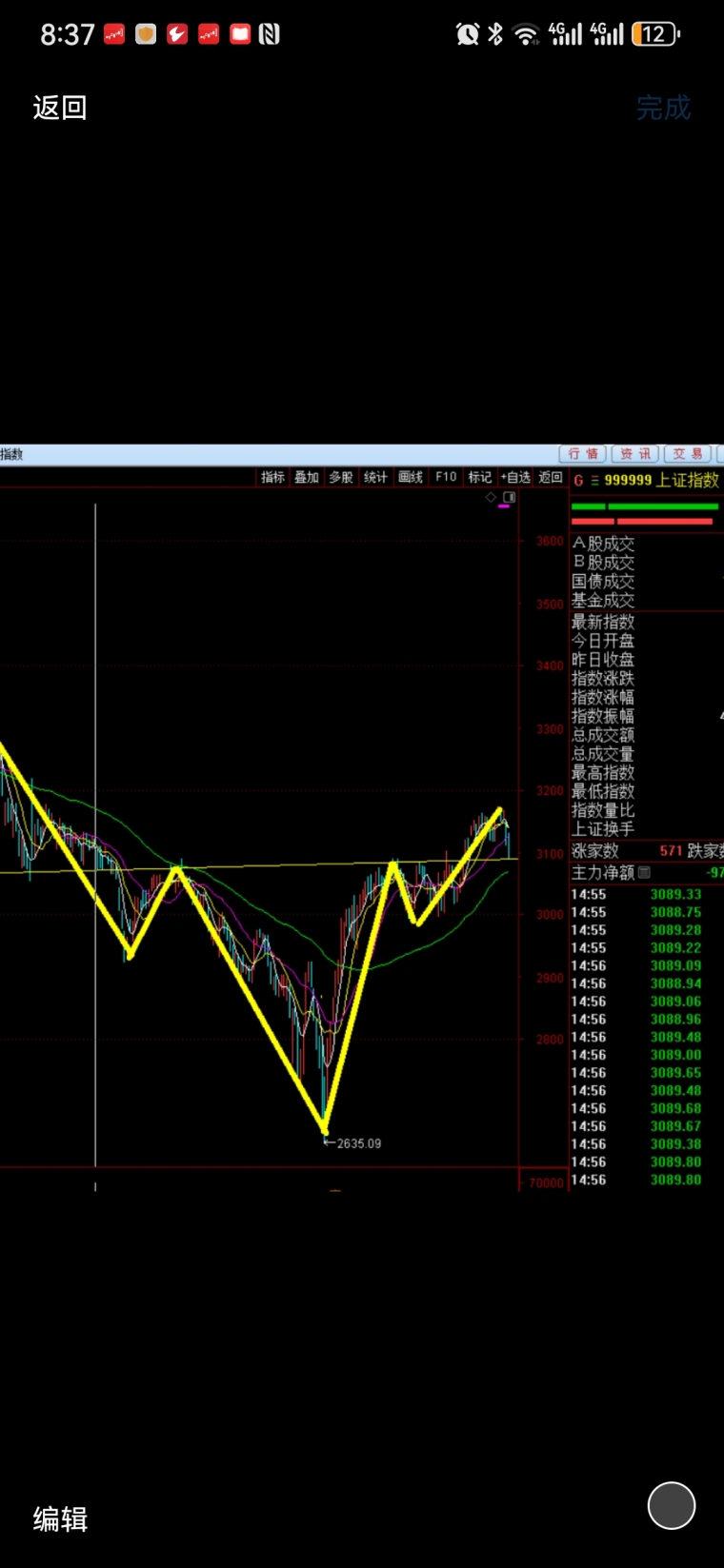Click the 主力净额 label
724x1568 pixels.
coord(603,872)
